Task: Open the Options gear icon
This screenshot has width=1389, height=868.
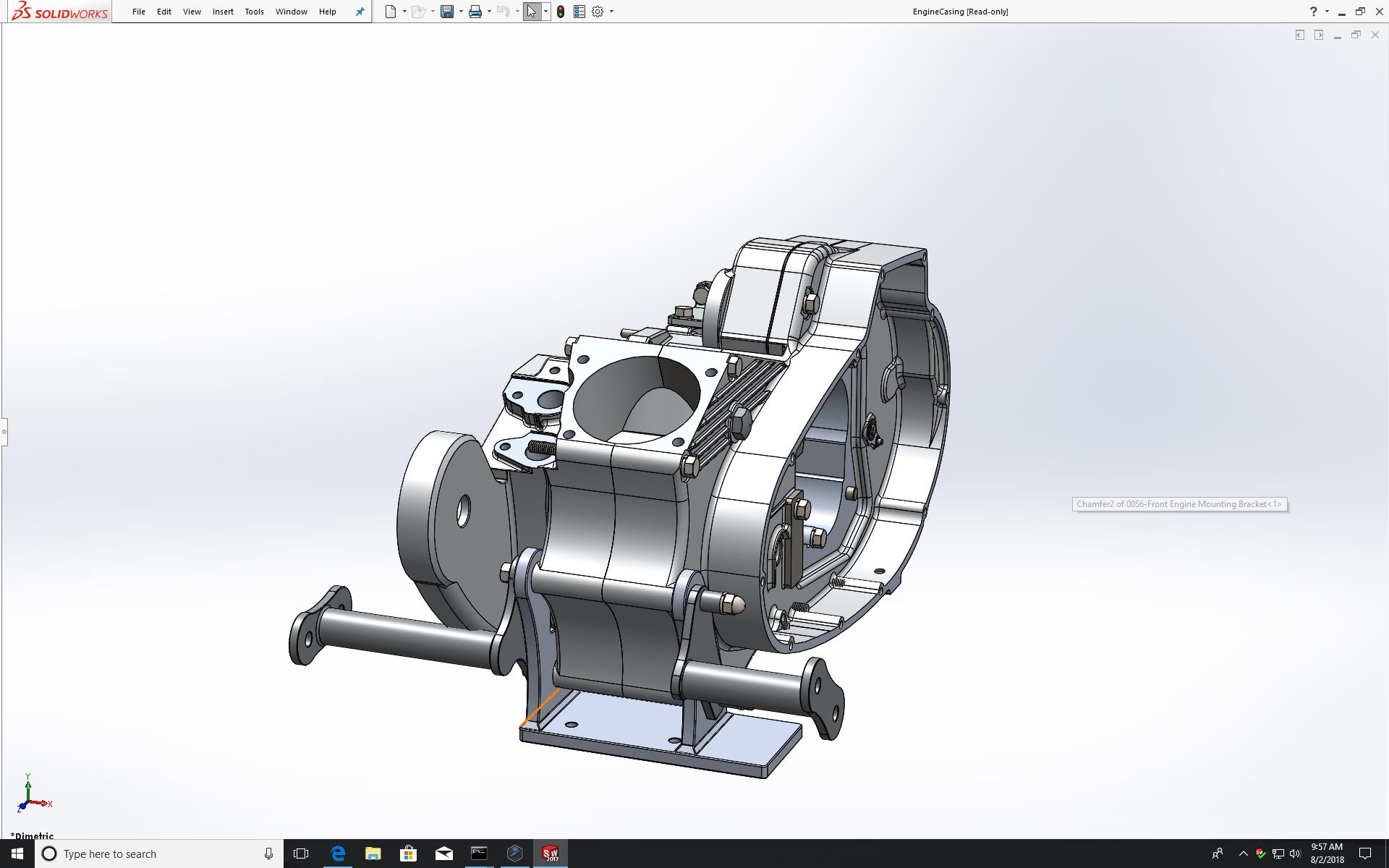Action: (x=598, y=12)
